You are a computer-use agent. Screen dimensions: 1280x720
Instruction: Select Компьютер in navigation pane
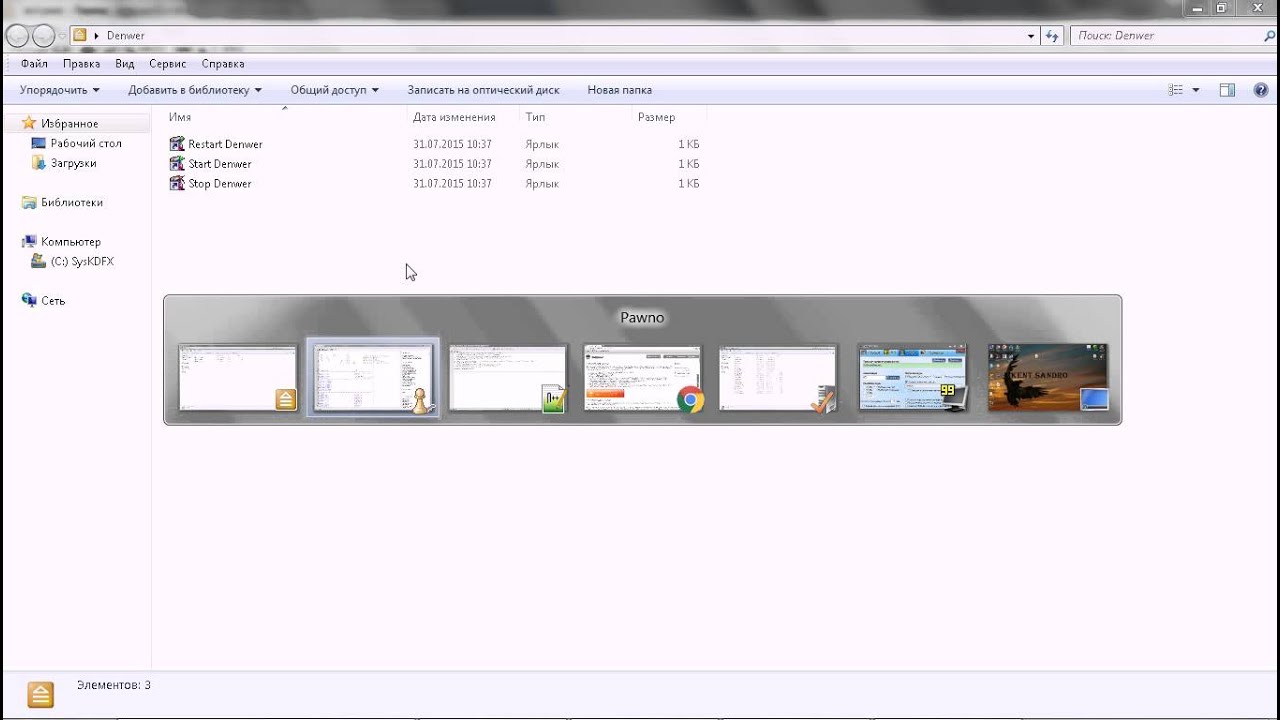[70, 242]
